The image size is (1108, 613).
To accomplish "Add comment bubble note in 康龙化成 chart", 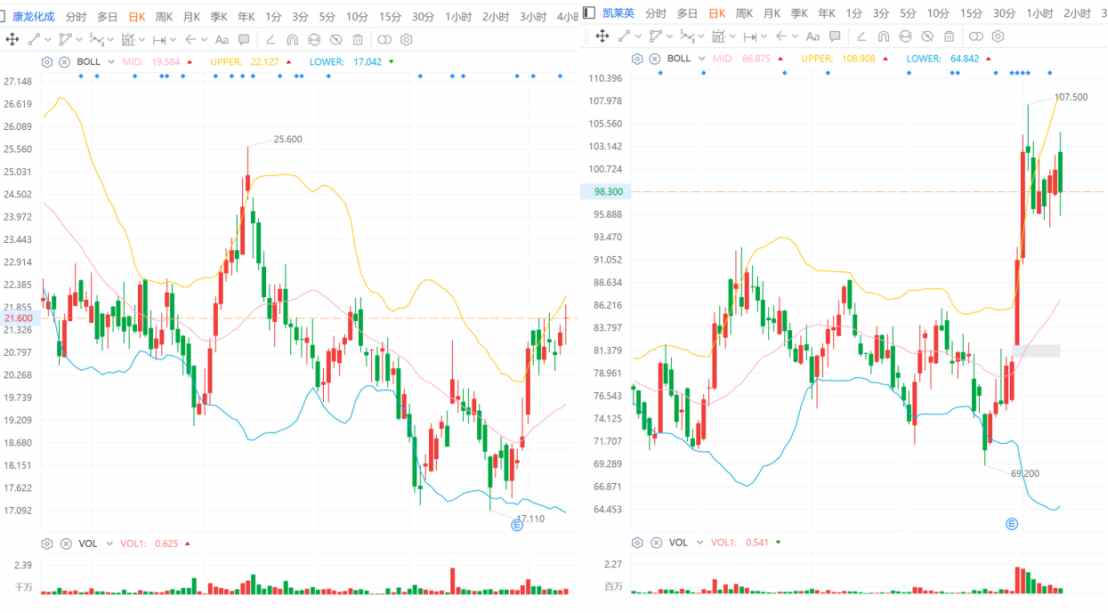I will [244, 40].
